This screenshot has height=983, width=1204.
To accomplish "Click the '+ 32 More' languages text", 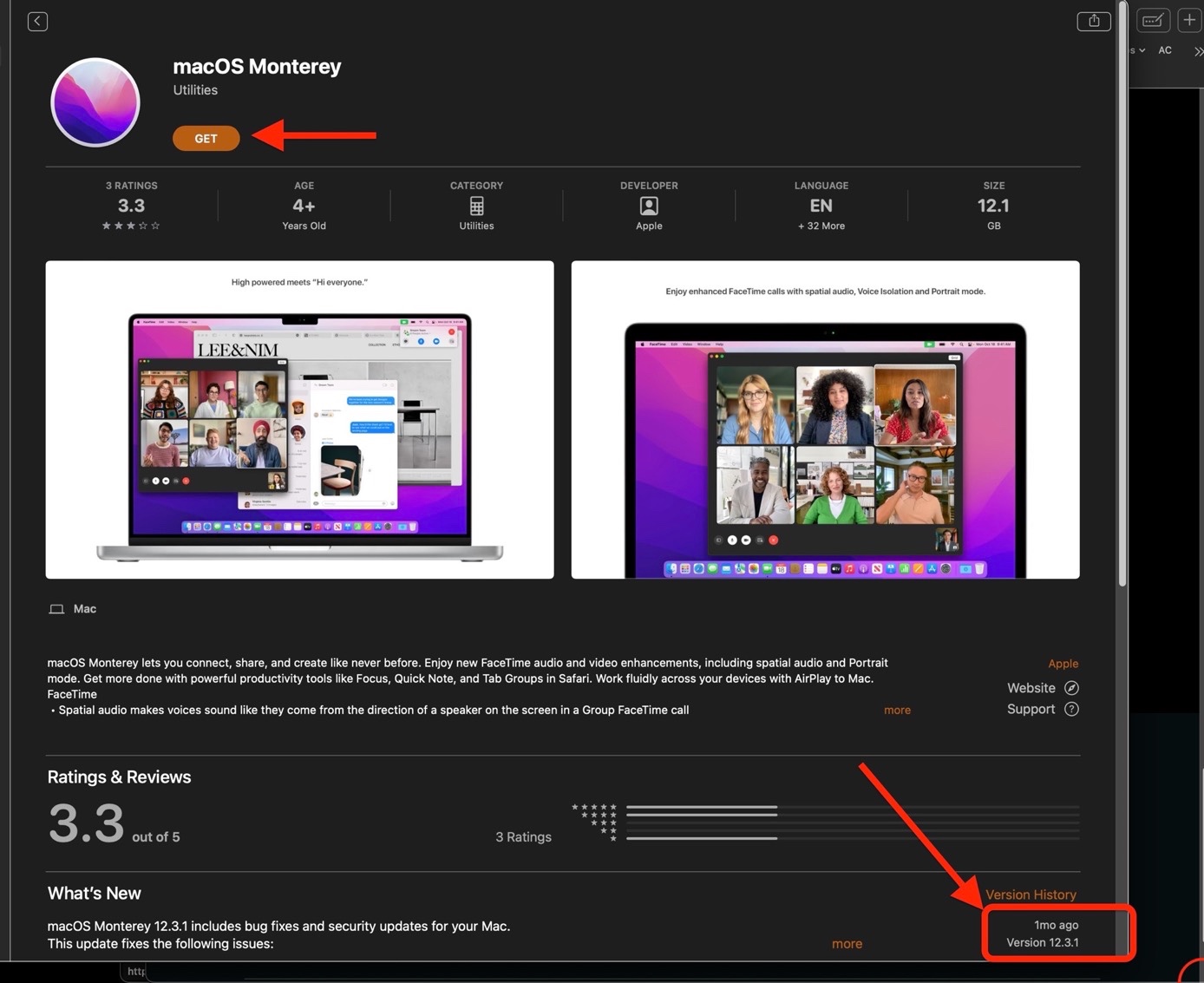I will [x=821, y=226].
